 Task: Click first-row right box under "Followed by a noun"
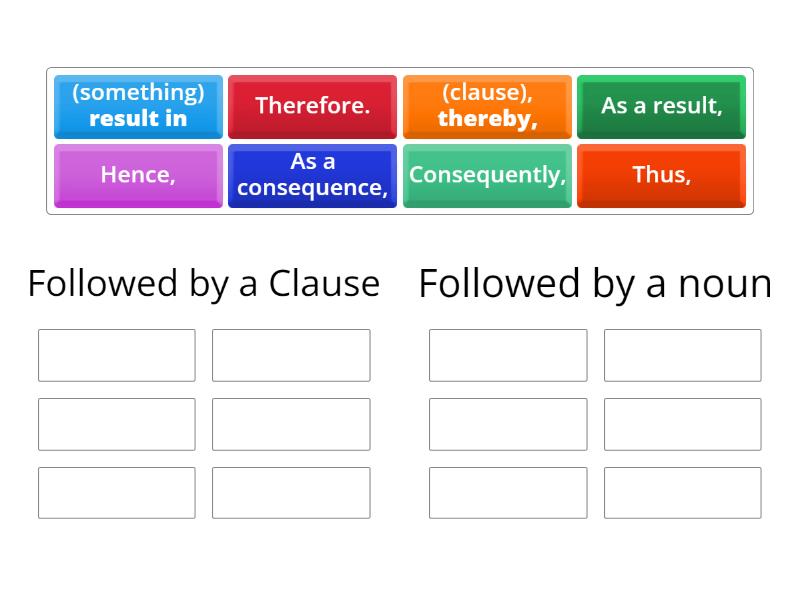pos(682,355)
